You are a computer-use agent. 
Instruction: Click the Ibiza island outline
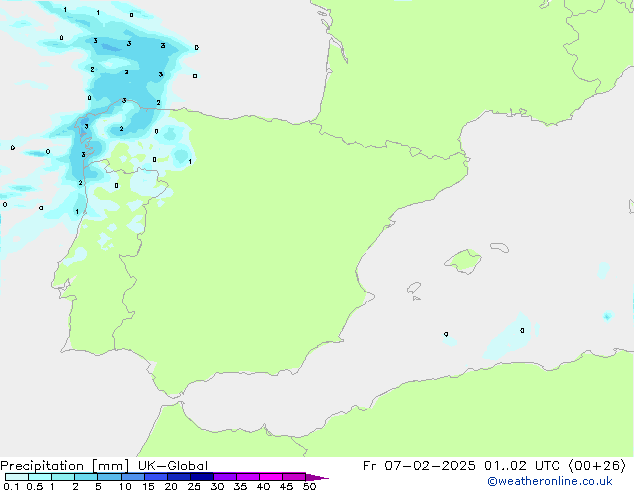414,288
